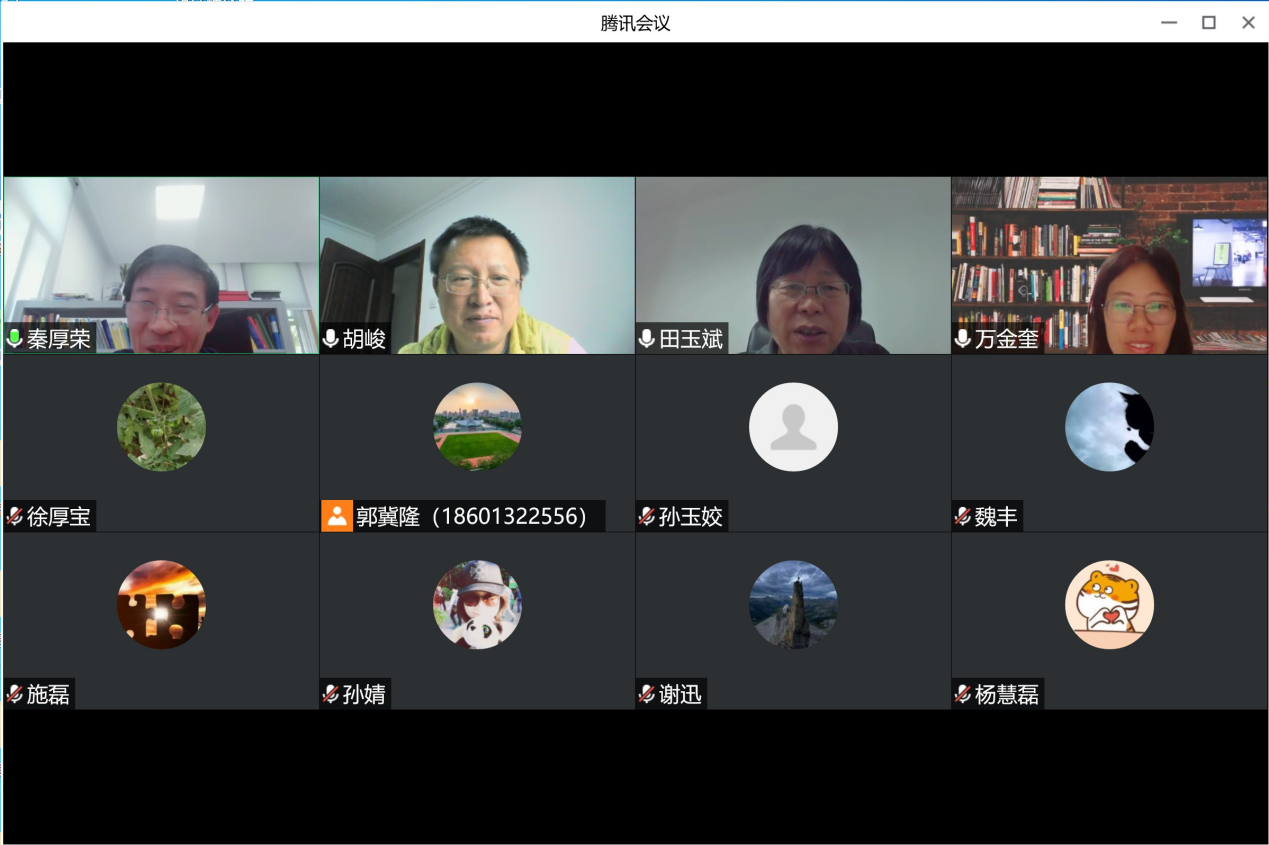Click the 谢迅 name label
The width and height of the screenshot is (1269, 845).
point(681,694)
